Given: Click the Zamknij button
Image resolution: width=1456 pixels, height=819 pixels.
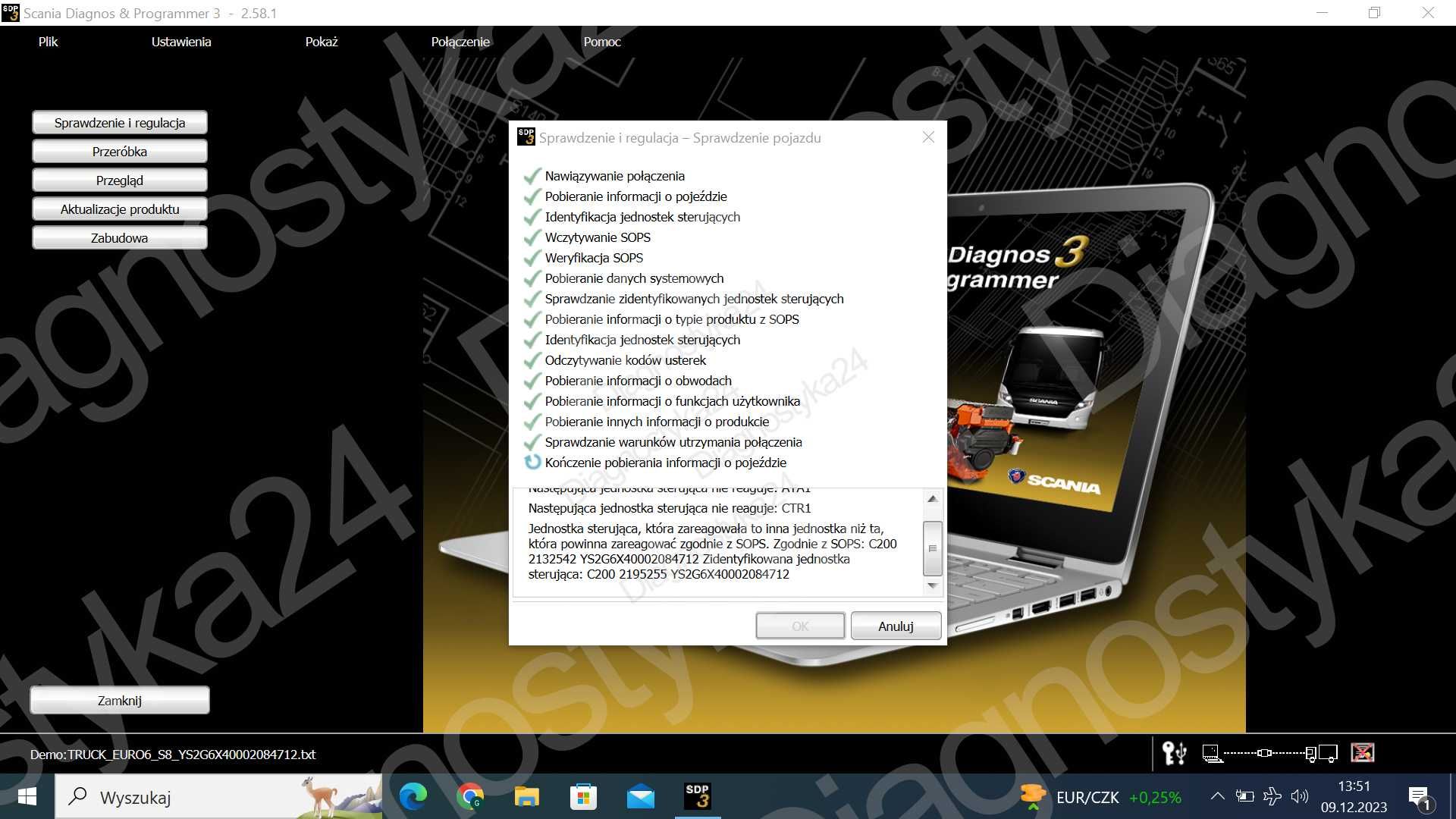Looking at the screenshot, I should pyautogui.click(x=120, y=701).
